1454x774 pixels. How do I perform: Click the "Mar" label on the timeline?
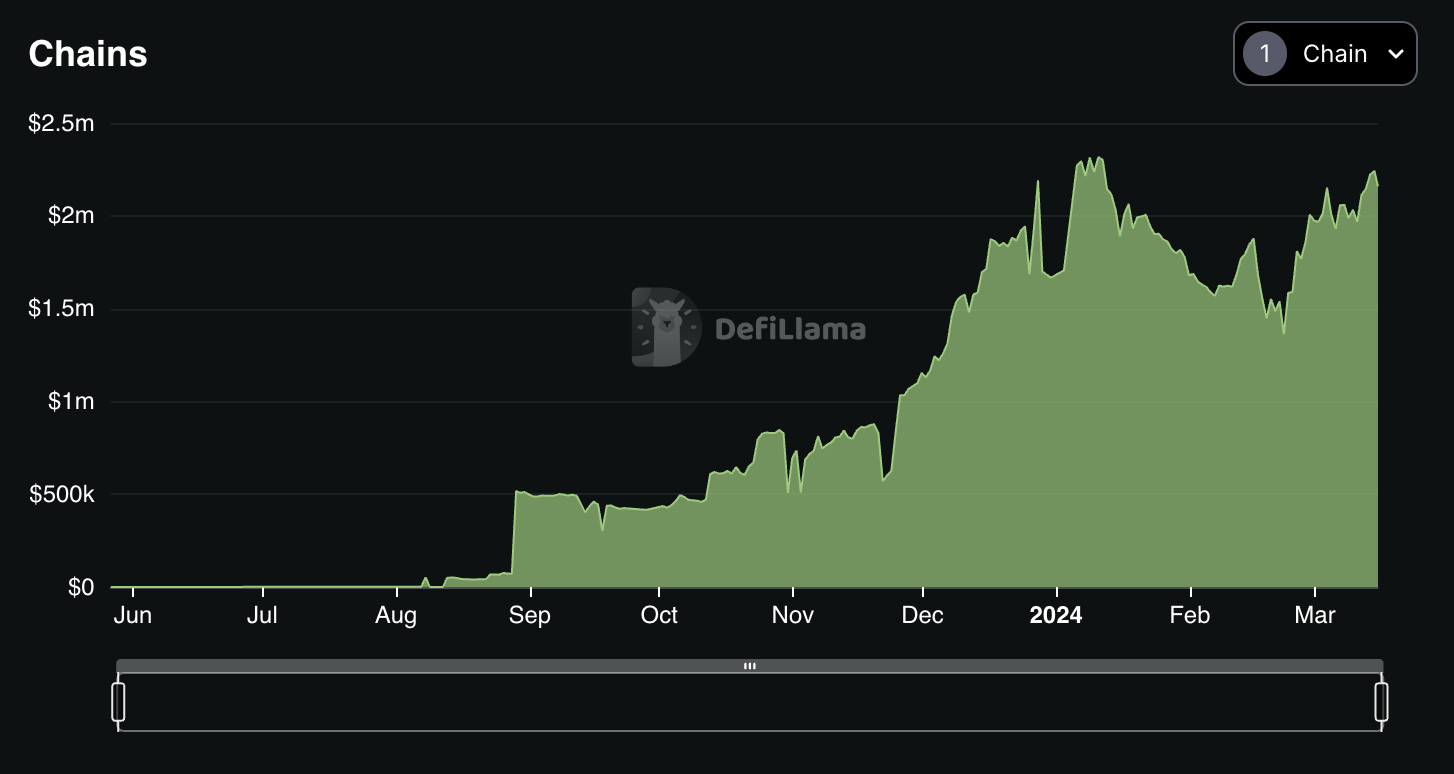point(1314,616)
